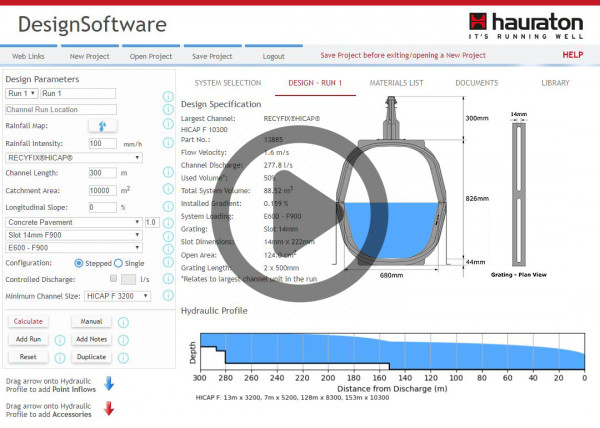Click Longitudinal Slope input field
This screenshot has height=428, width=600.
(103, 207)
